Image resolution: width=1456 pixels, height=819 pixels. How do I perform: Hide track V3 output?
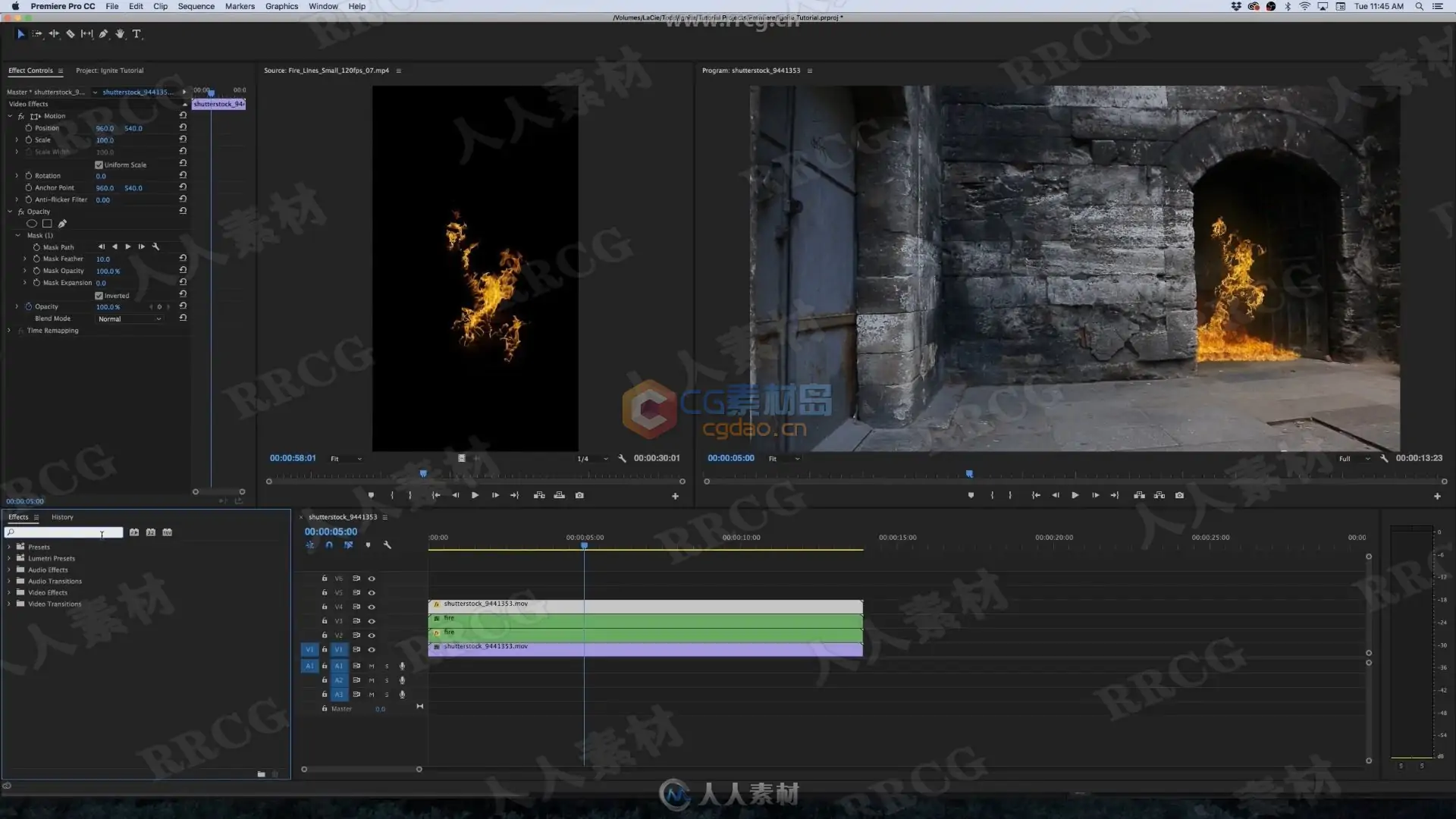pos(372,621)
